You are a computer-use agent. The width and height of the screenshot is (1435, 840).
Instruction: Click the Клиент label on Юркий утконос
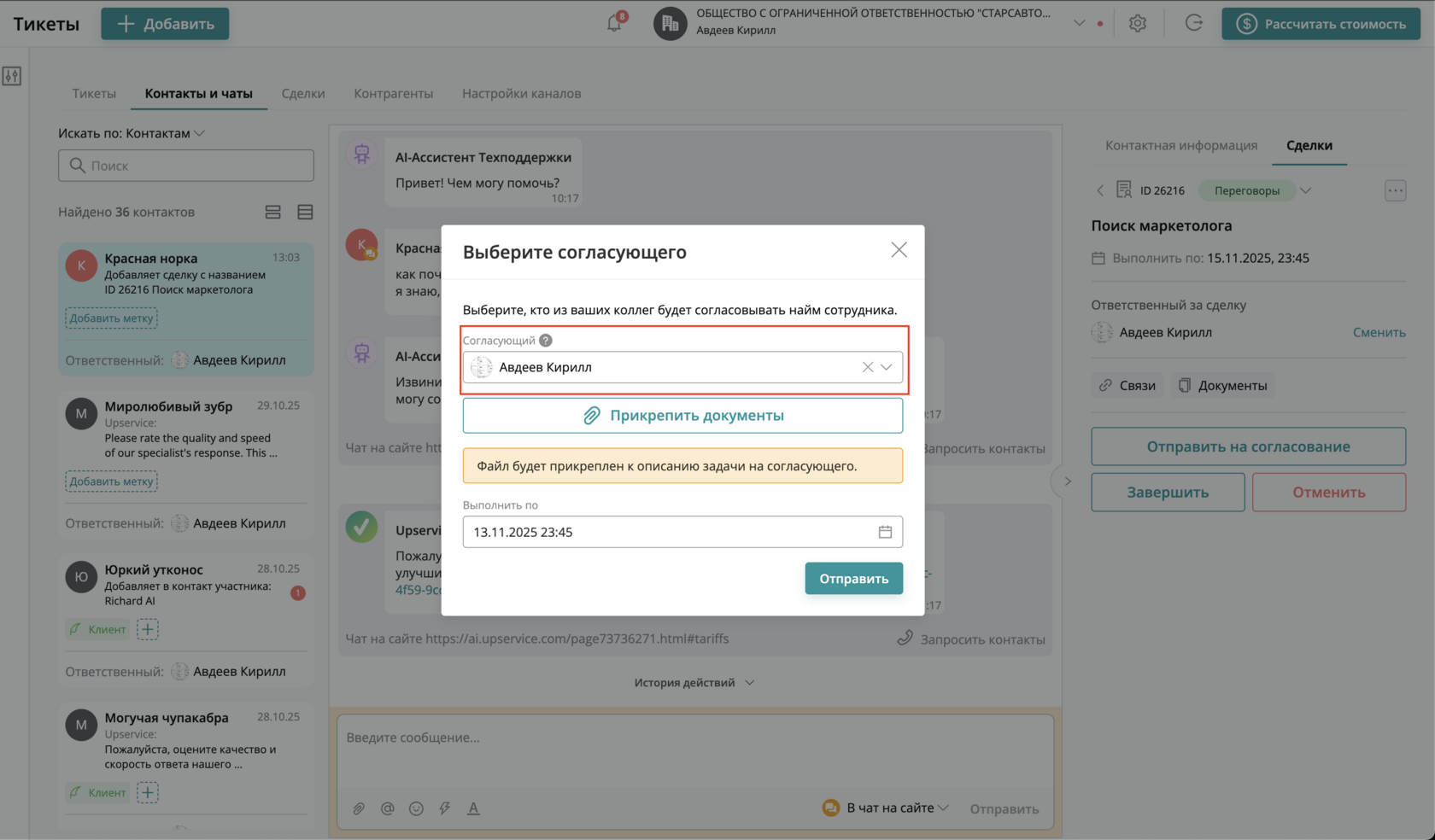pos(97,629)
